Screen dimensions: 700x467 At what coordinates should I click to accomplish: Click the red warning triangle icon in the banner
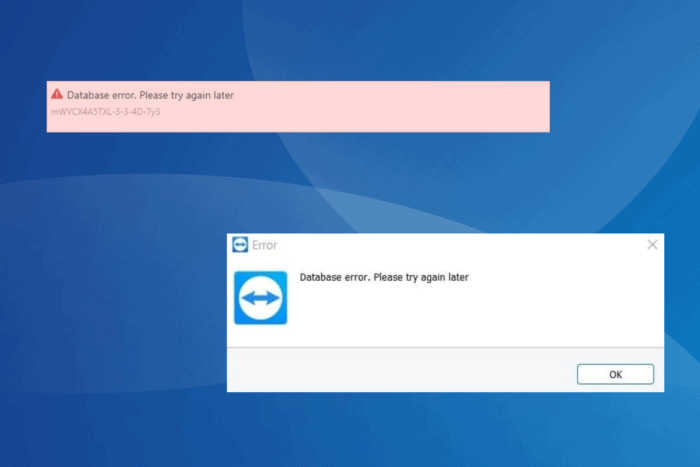click(x=57, y=94)
